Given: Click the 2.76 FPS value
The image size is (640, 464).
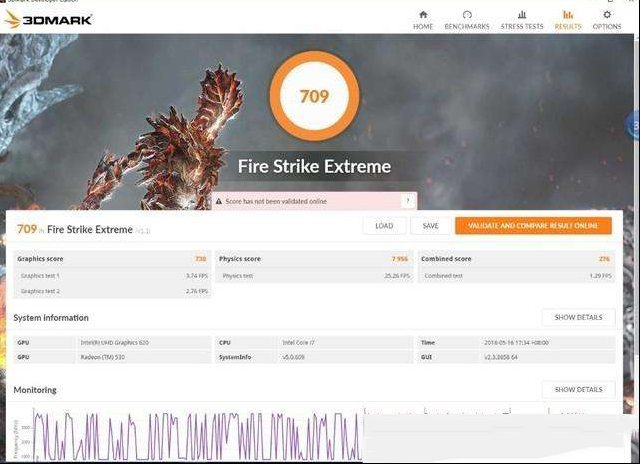Looking at the screenshot, I should (197, 291).
